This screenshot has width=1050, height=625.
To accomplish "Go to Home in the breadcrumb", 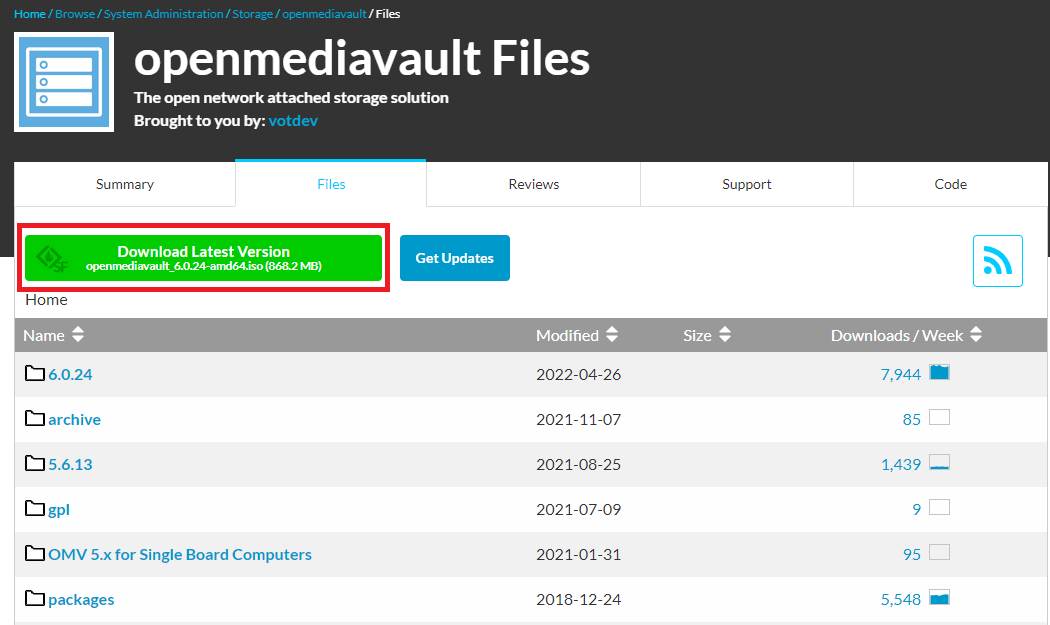I will click(x=30, y=13).
